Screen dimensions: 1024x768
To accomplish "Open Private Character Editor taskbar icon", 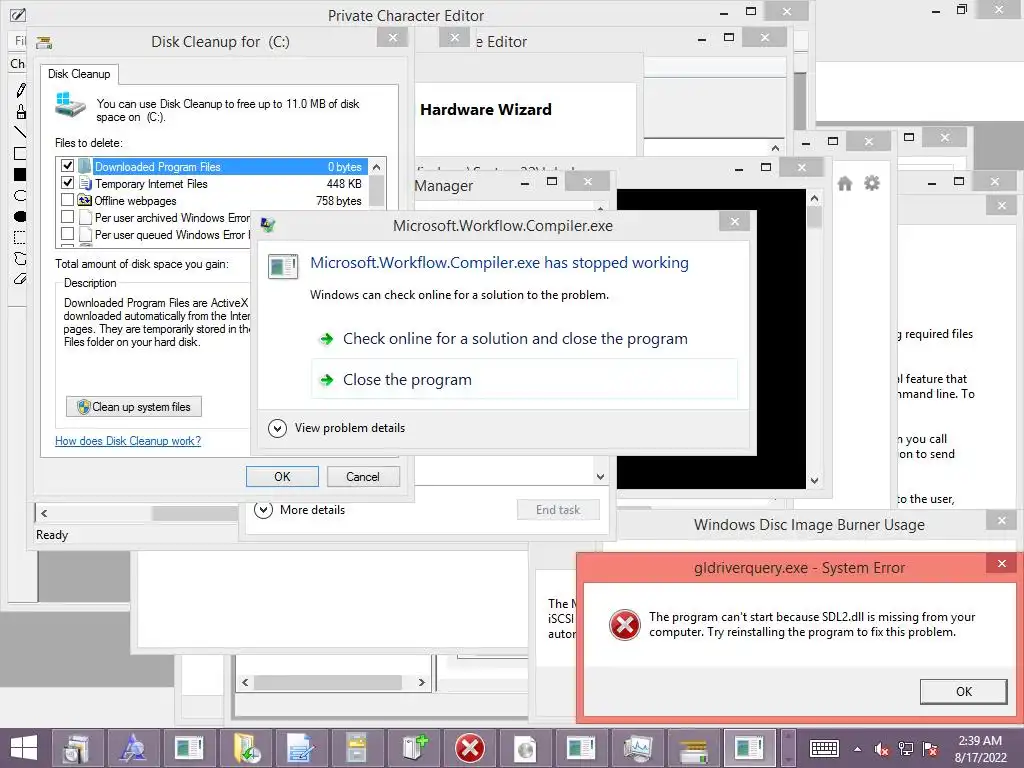I will point(133,748).
